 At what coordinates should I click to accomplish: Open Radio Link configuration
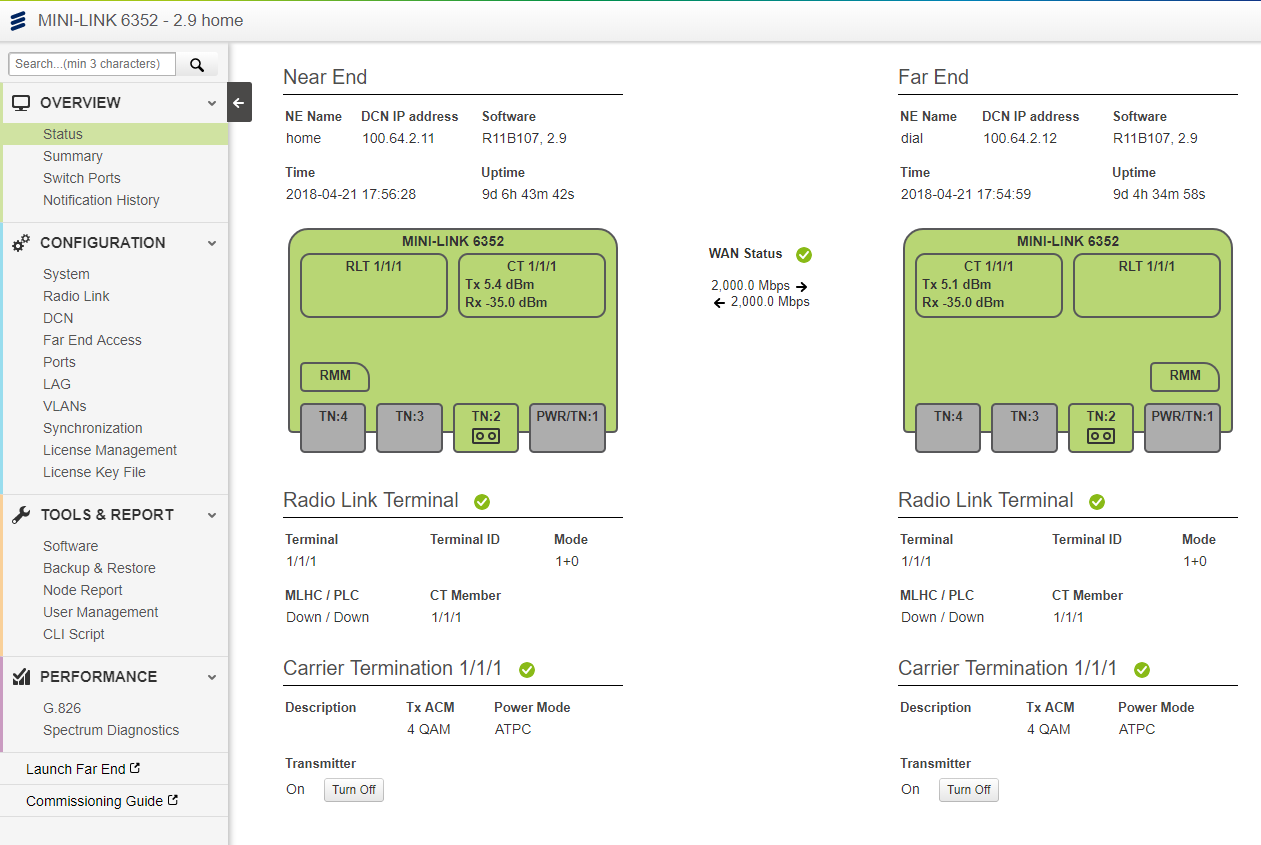[76, 296]
